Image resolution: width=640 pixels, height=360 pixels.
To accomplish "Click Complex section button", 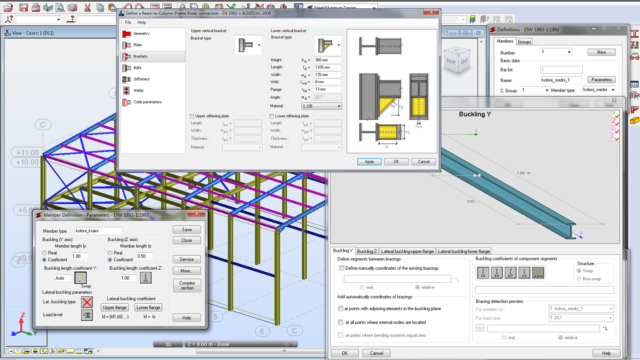I will point(187,285).
